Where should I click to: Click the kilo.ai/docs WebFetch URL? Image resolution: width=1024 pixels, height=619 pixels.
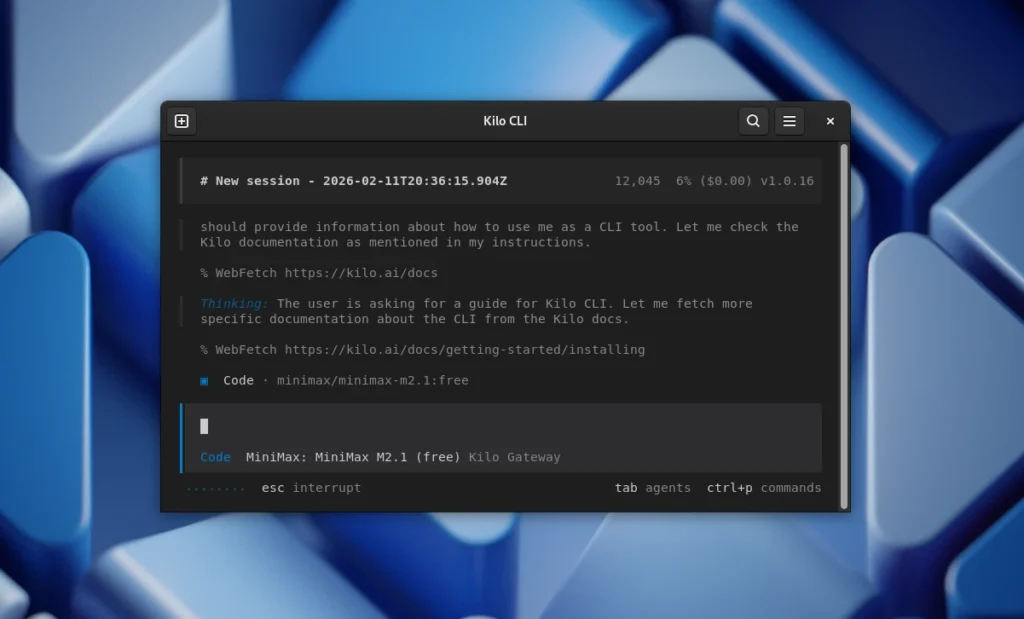[361, 273]
